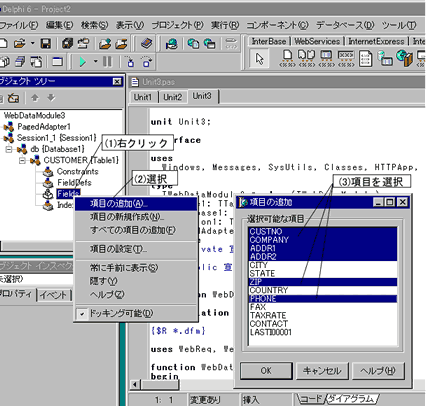Choose ヘルプ(Z) in context menu

[136, 295]
